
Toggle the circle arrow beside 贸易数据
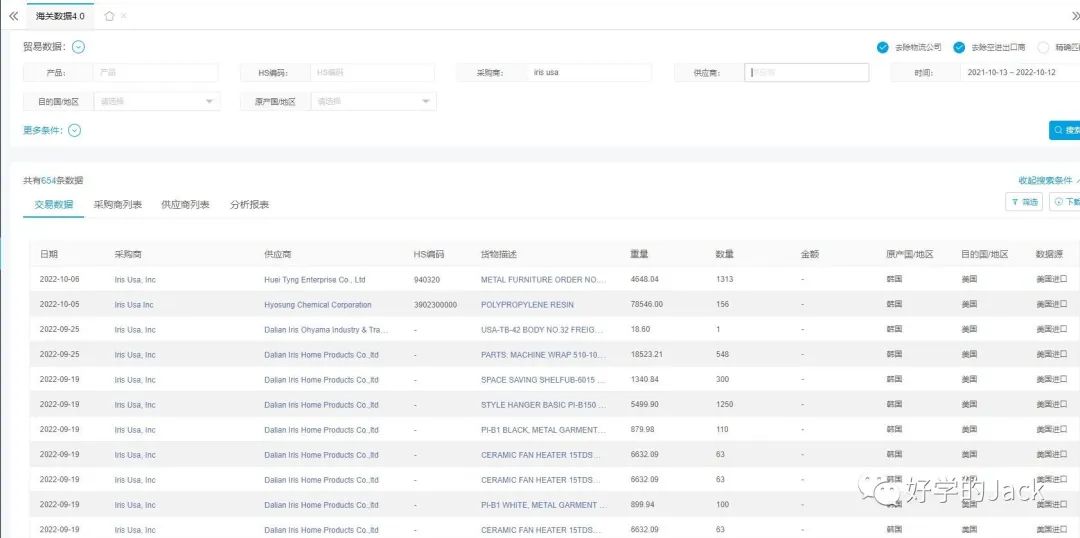[78, 47]
